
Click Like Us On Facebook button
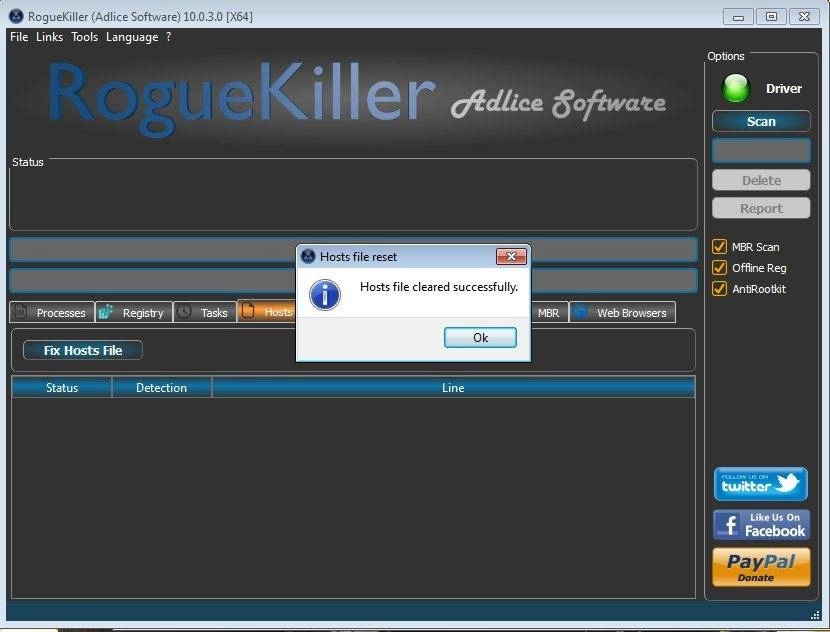pos(761,525)
